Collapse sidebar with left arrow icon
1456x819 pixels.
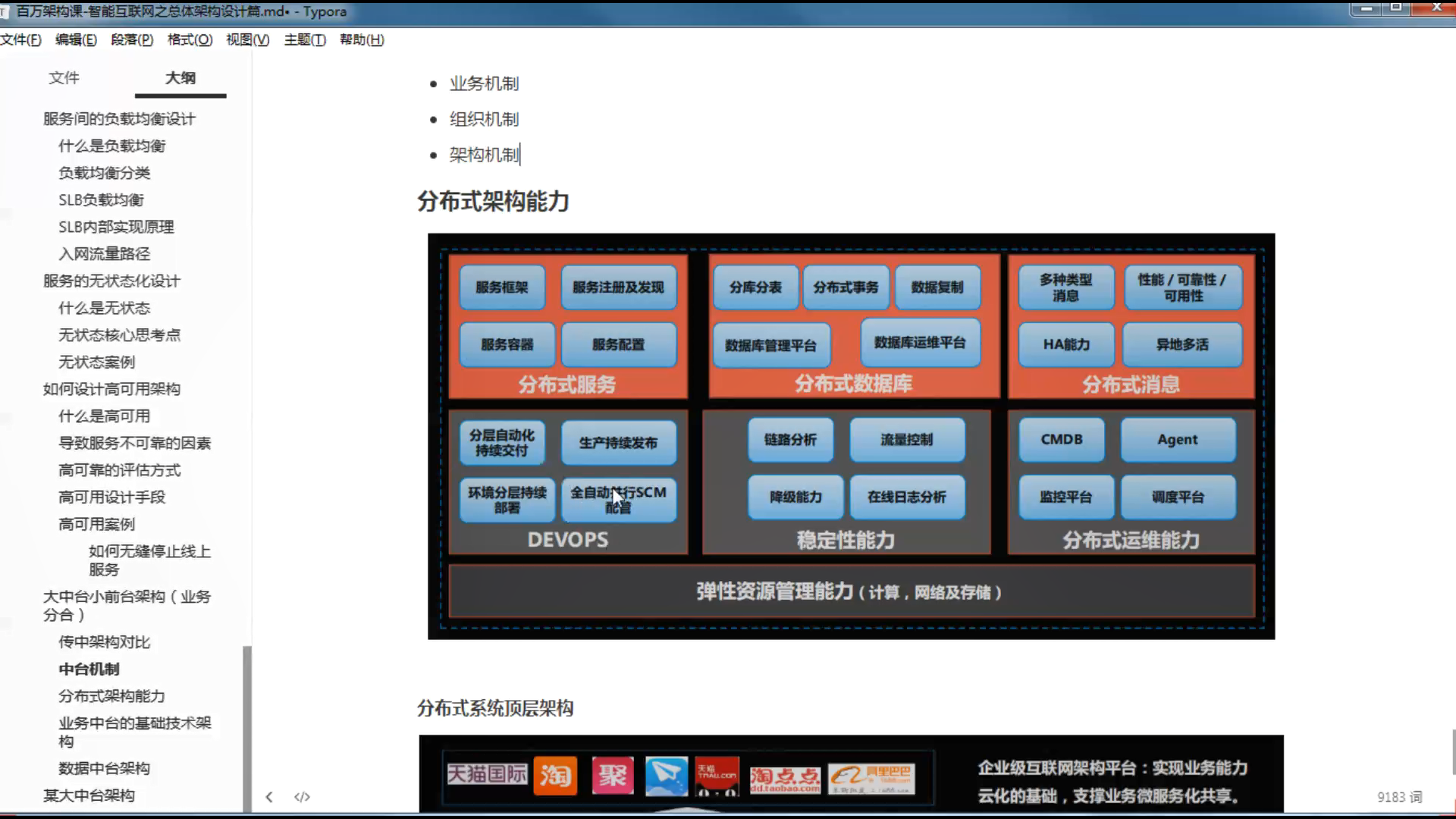tap(269, 796)
